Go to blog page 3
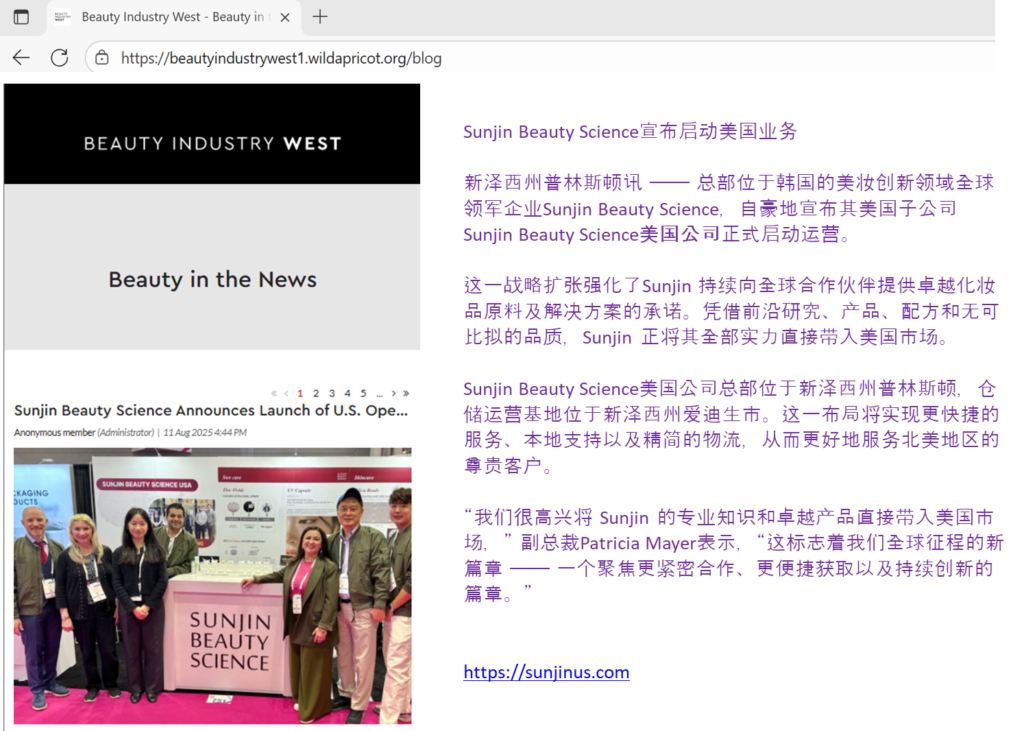 pos(332,393)
